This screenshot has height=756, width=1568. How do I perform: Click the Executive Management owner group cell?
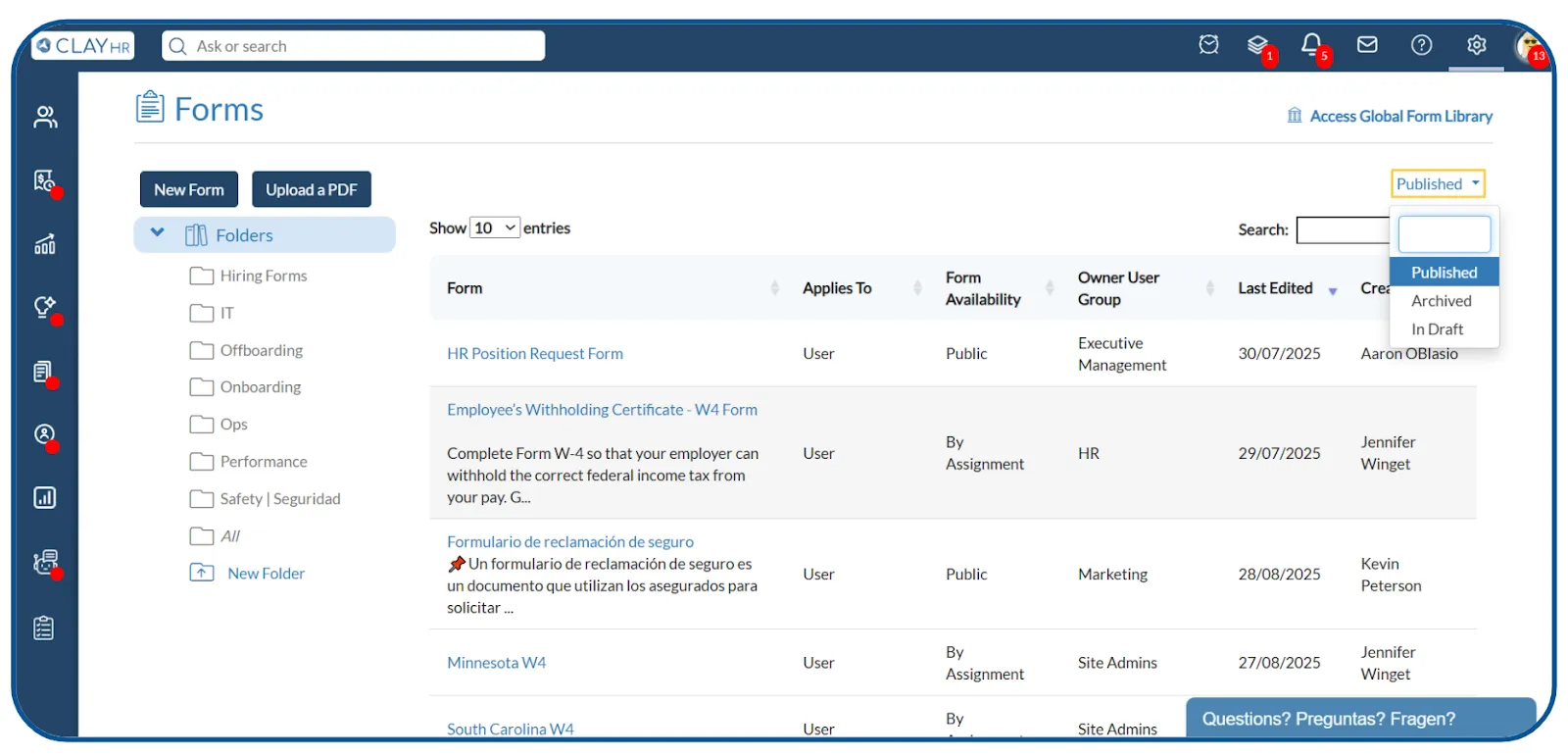coord(1122,354)
